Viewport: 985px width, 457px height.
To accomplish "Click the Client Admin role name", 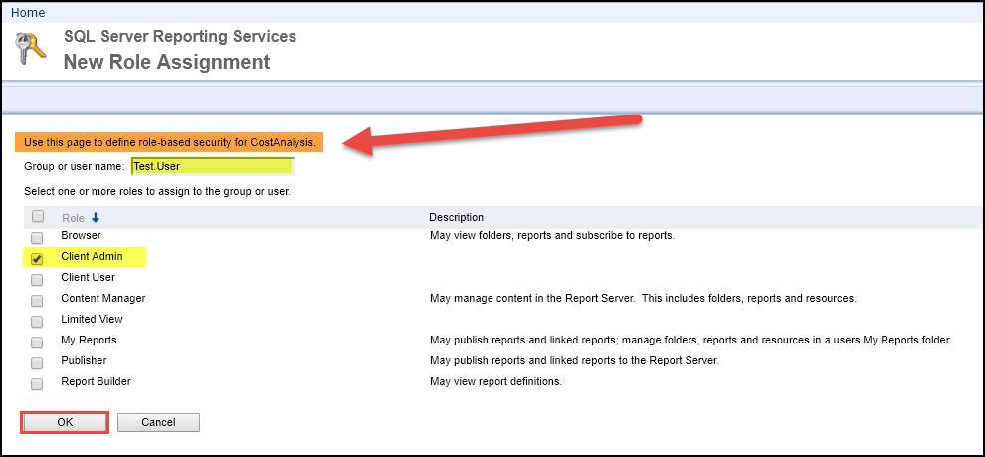I will tap(92, 256).
